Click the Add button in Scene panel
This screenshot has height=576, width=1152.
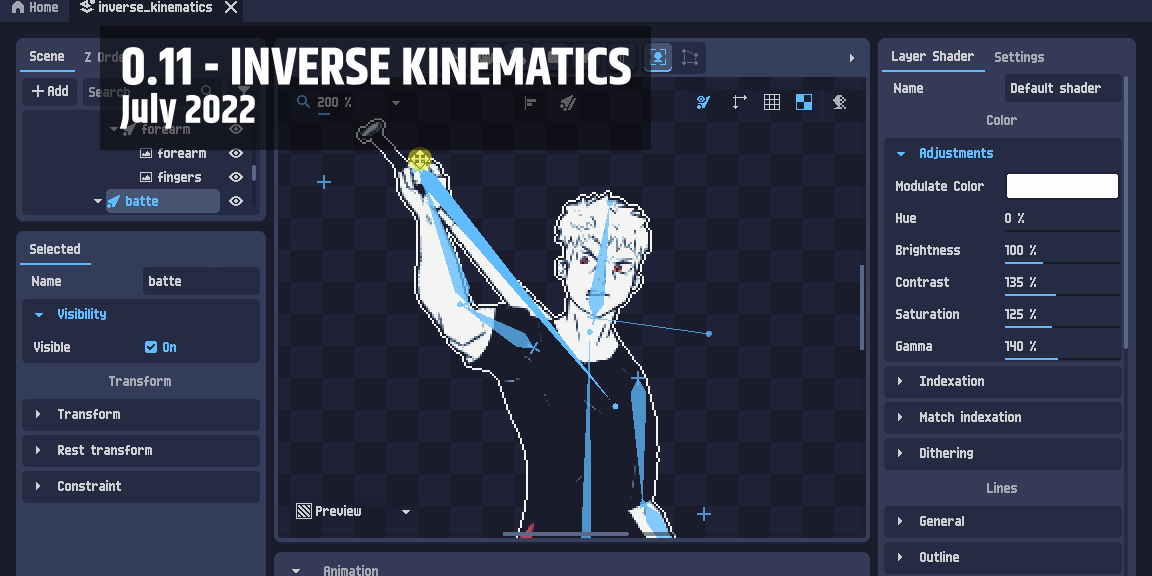(47, 91)
